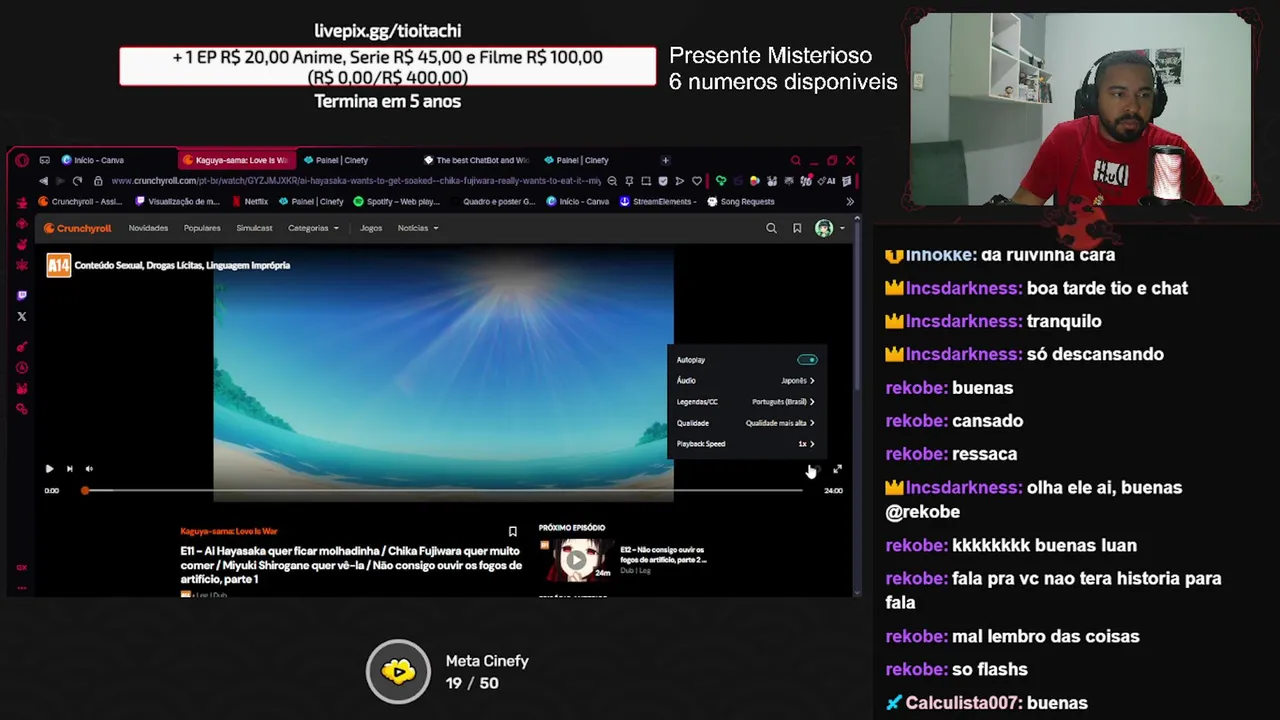Open next episode E12 thumbnail
Image resolution: width=1280 pixels, height=720 pixels.
pos(575,560)
